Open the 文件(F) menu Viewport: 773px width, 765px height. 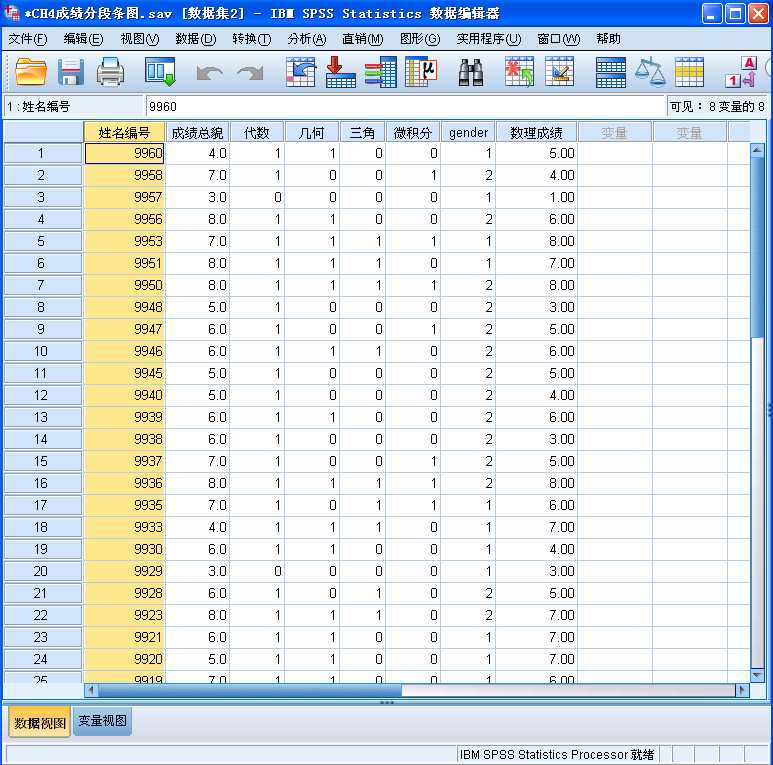click(x=28, y=39)
